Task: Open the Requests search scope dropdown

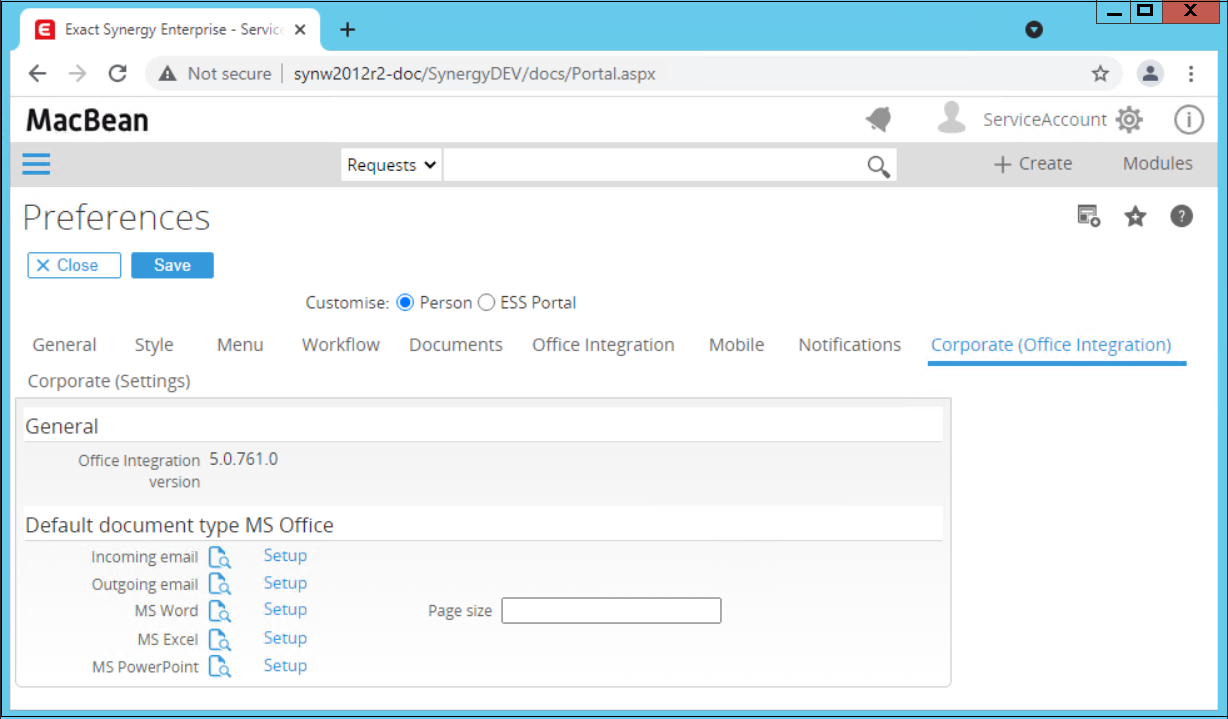Action: coord(391,165)
